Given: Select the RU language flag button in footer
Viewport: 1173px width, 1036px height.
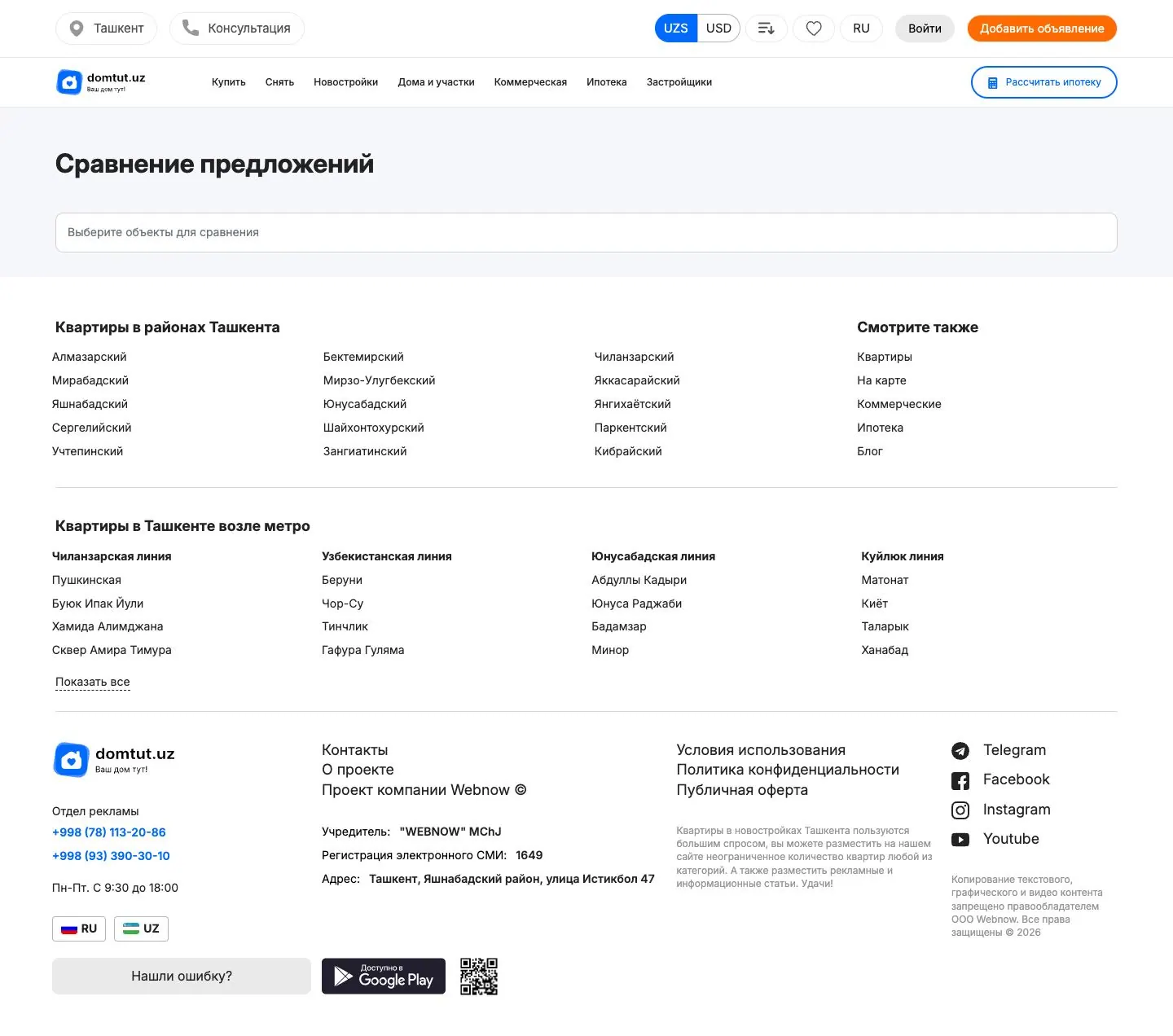Looking at the screenshot, I should [79, 928].
